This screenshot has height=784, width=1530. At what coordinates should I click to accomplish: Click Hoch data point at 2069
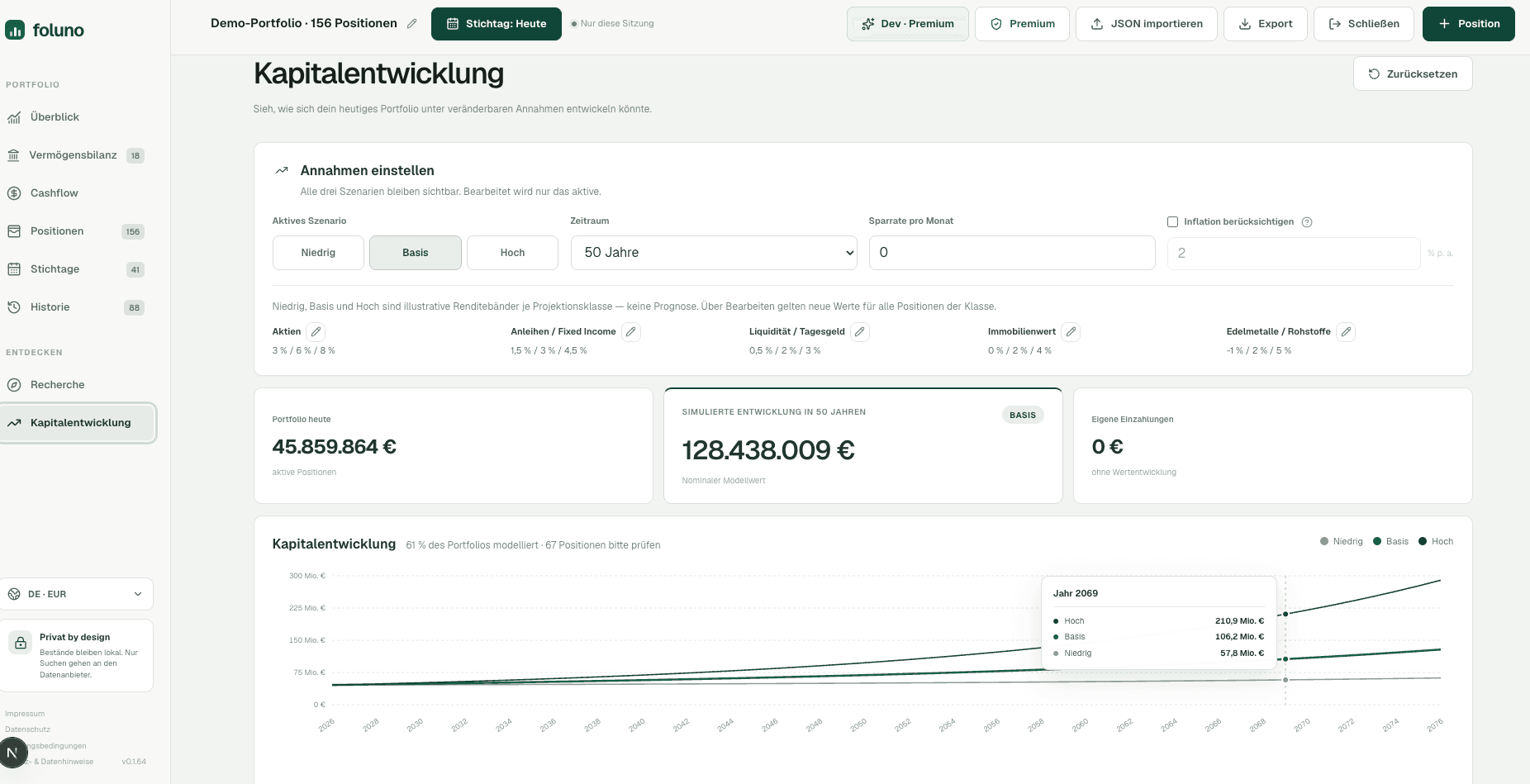(x=1285, y=614)
